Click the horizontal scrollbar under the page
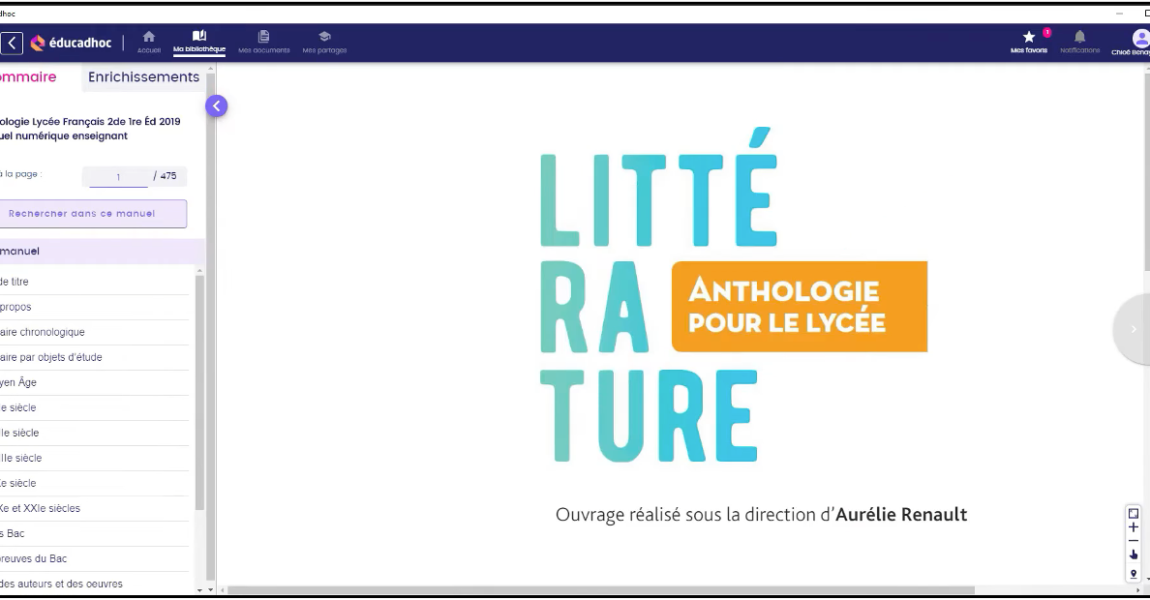Image resolution: width=1150 pixels, height=600 pixels. tap(600, 590)
